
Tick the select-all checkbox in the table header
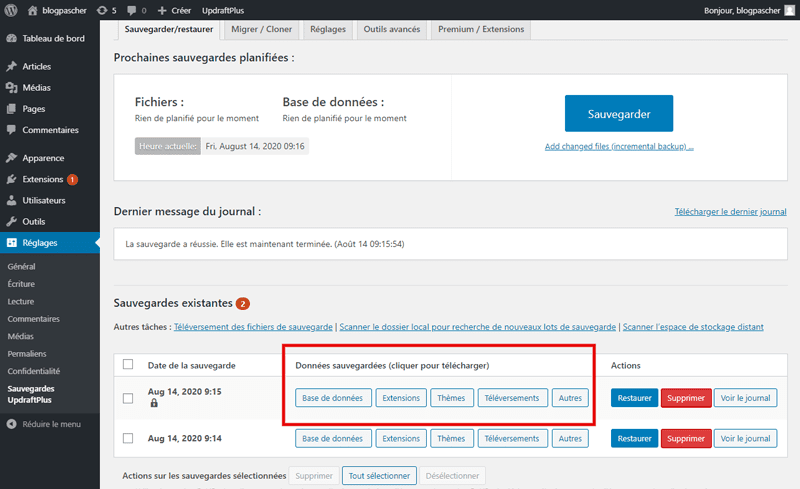128,364
